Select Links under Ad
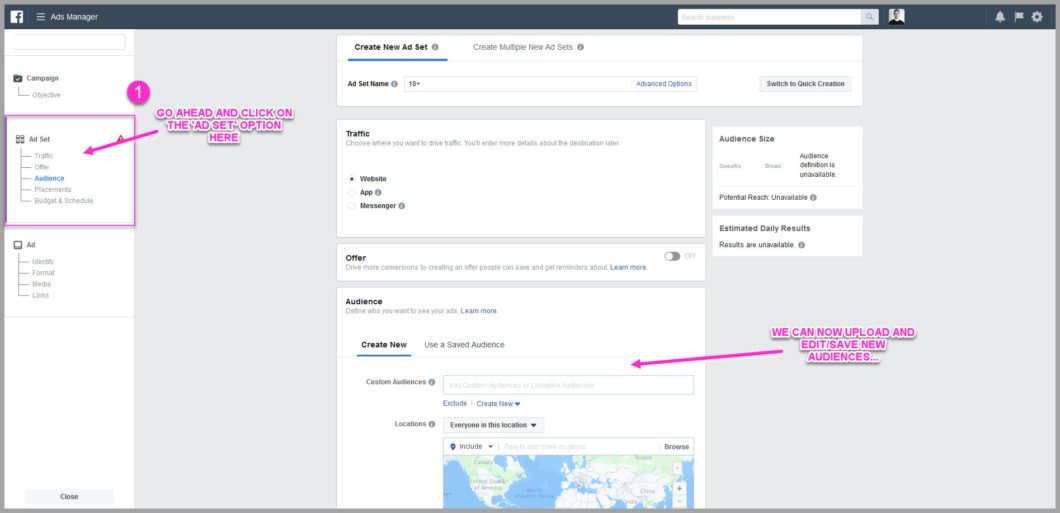The height and width of the screenshot is (513, 1060). tap(41, 295)
